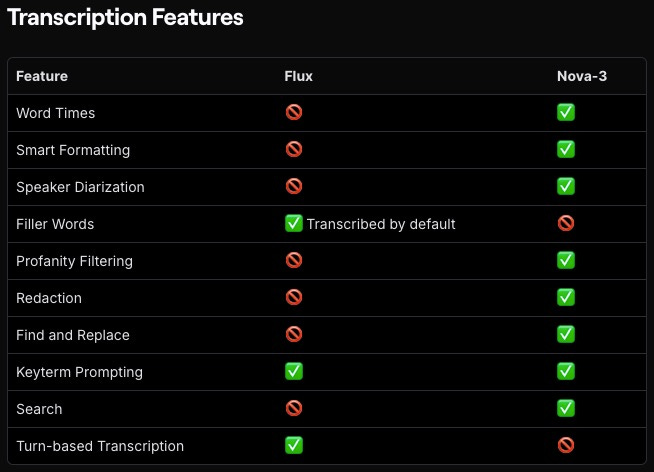Viewport: 654px width, 472px height.
Task: Click the Speaker Diarization feature label
Action: coord(80,187)
